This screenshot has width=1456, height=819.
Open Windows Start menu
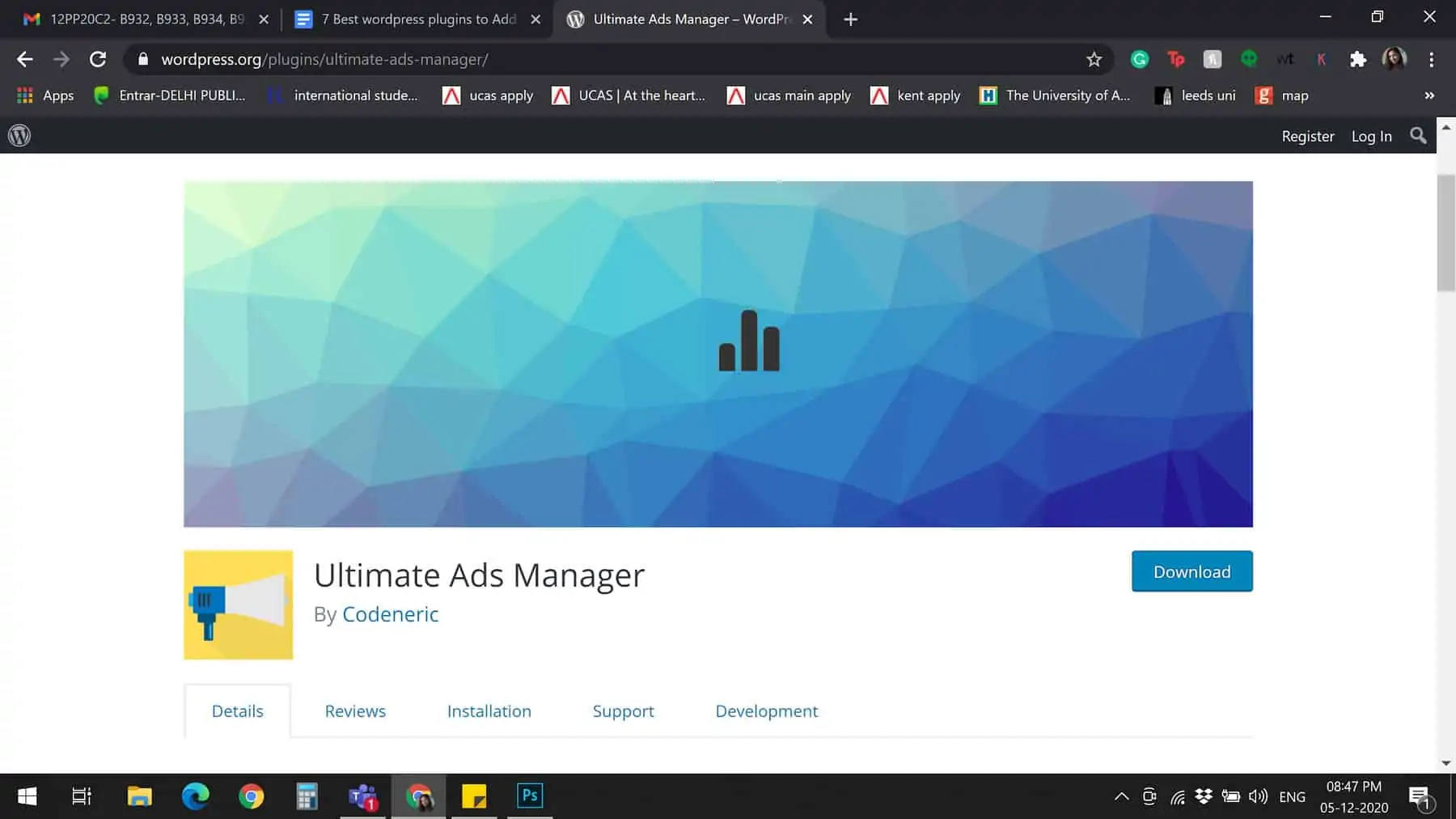27,796
